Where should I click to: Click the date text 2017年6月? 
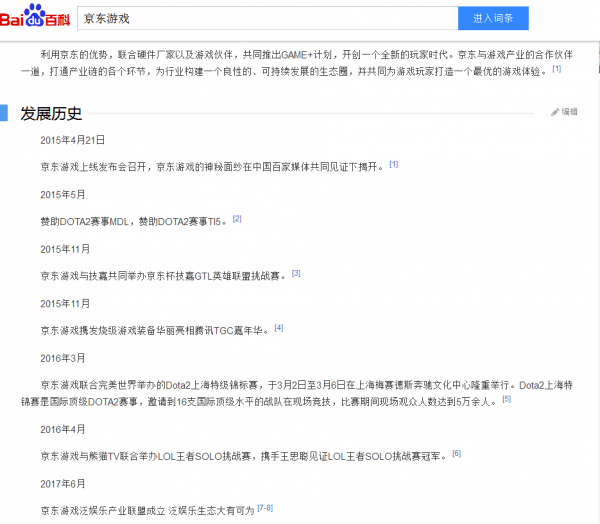coord(63,483)
